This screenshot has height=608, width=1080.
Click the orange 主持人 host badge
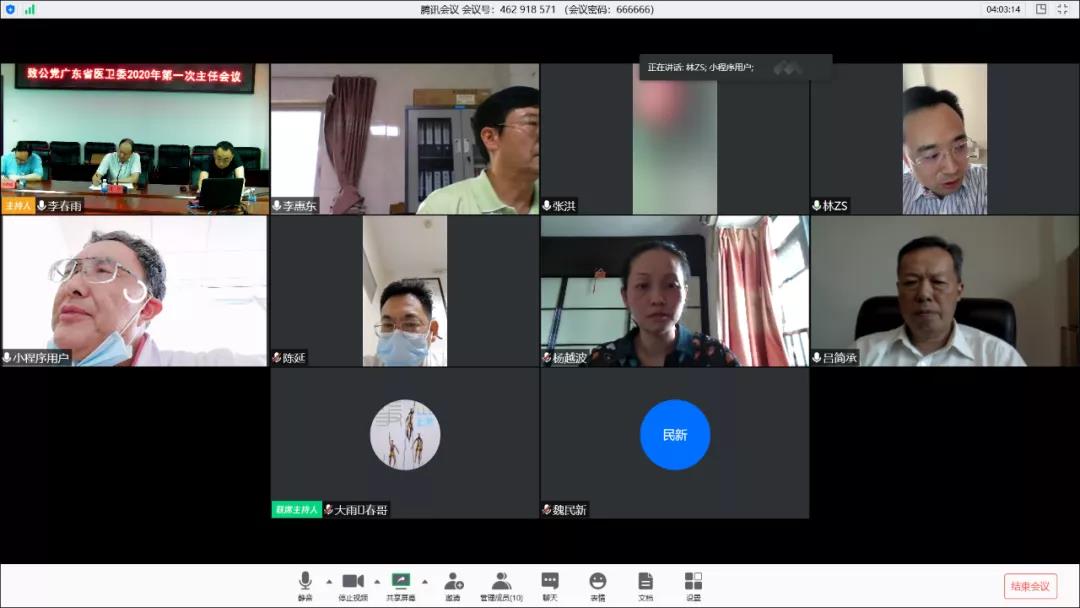click(x=18, y=205)
